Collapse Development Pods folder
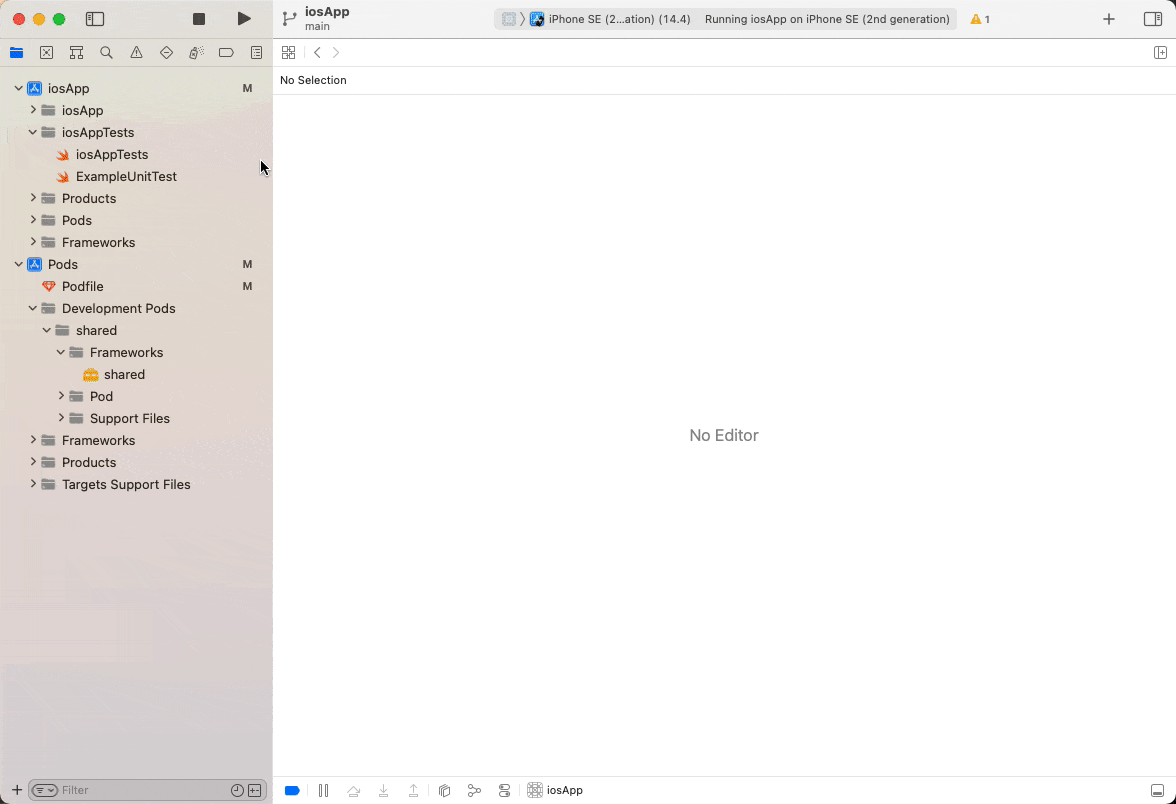The image size is (1176, 804). [33, 308]
